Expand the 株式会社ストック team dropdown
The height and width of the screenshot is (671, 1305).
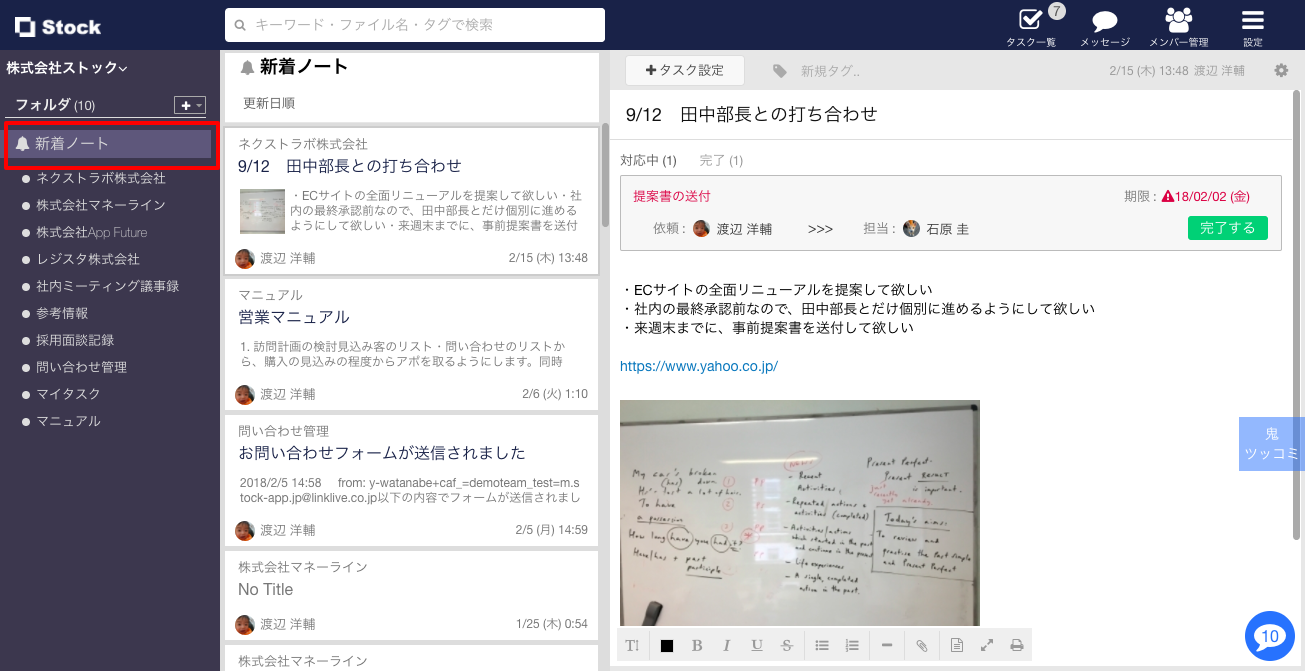(x=67, y=68)
